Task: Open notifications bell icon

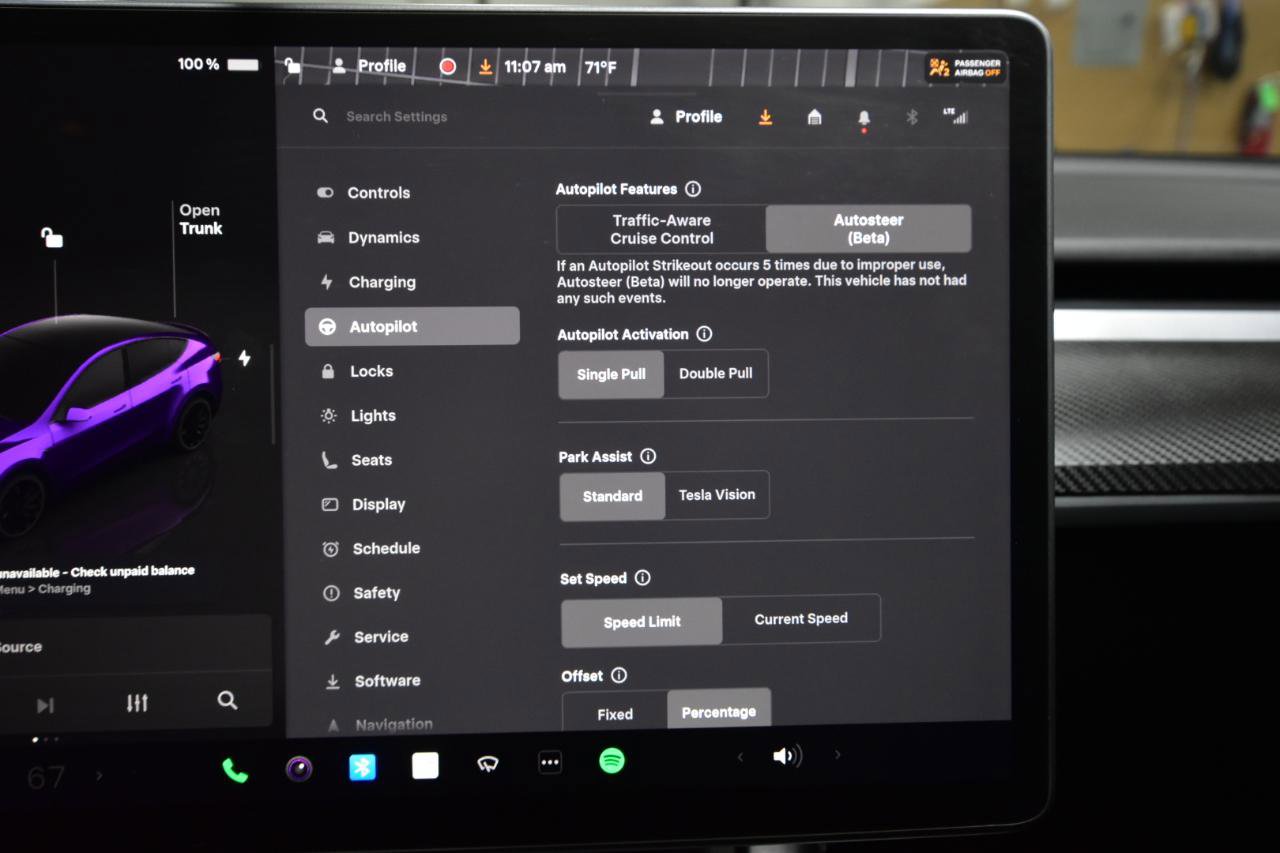Action: point(864,119)
